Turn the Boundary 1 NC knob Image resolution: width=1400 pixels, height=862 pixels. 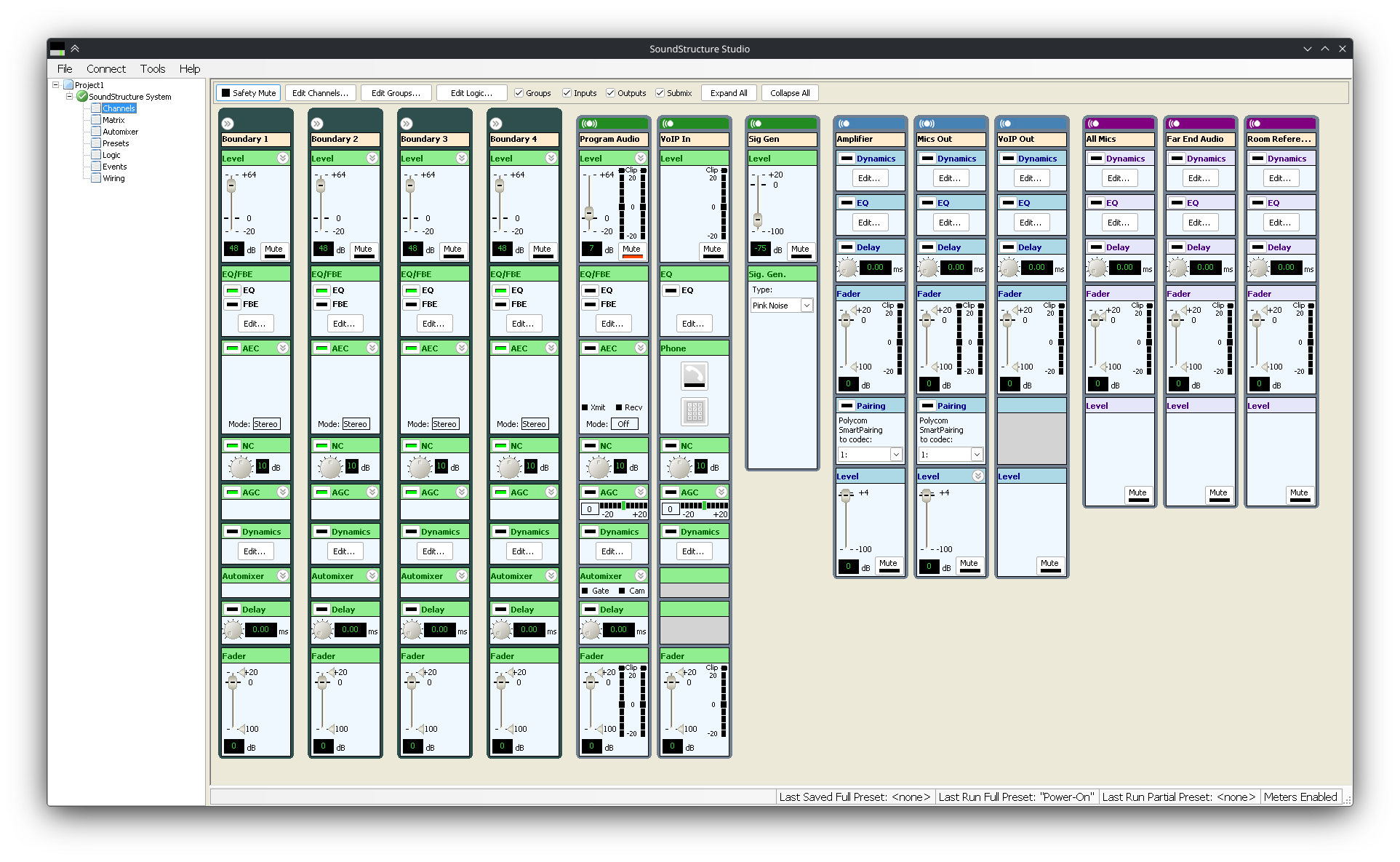click(x=240, y=467)
